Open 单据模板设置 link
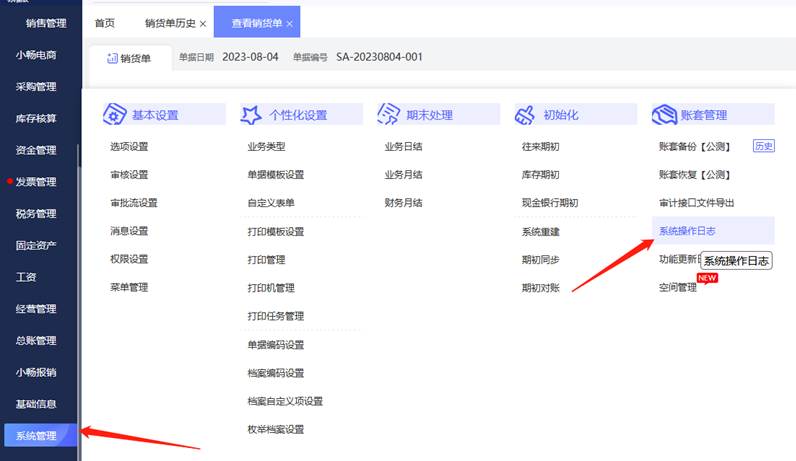The image size is (796, 461). point(276,175)
